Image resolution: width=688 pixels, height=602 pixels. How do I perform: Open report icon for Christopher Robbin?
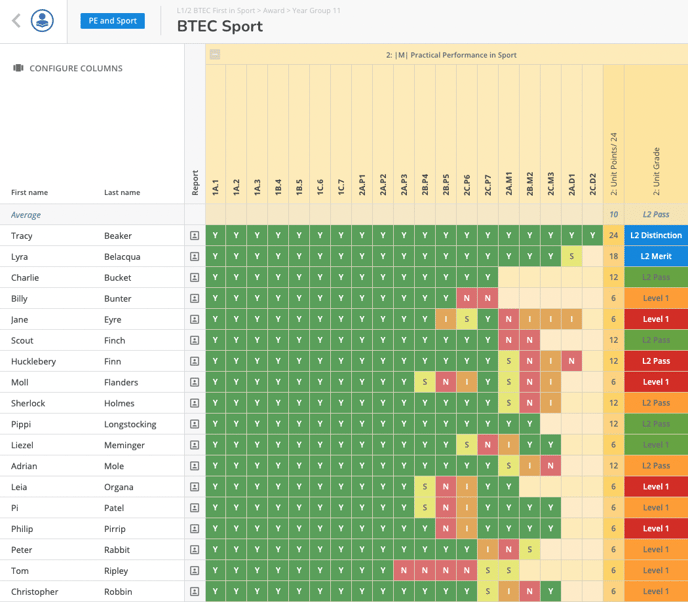click(194, 592)
